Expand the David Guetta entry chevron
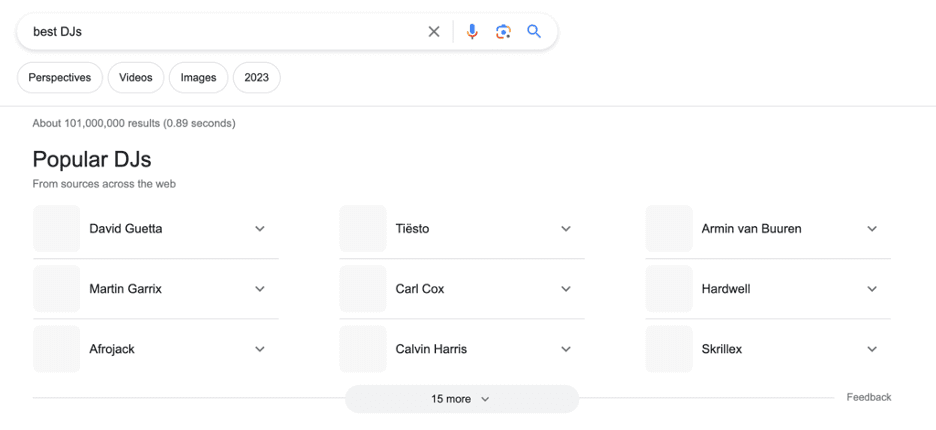The width and height of the screenshot is (936, 430). (x=260, y=229)
